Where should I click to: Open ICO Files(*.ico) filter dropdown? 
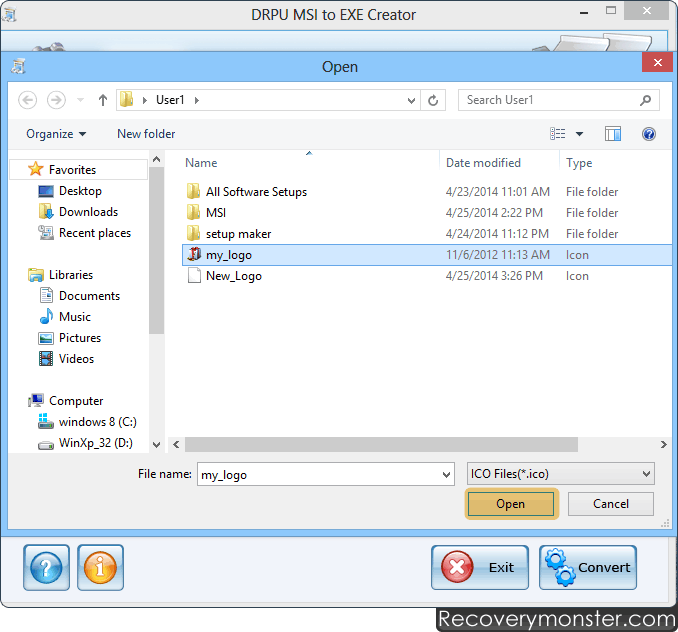[x=560, y=474]
